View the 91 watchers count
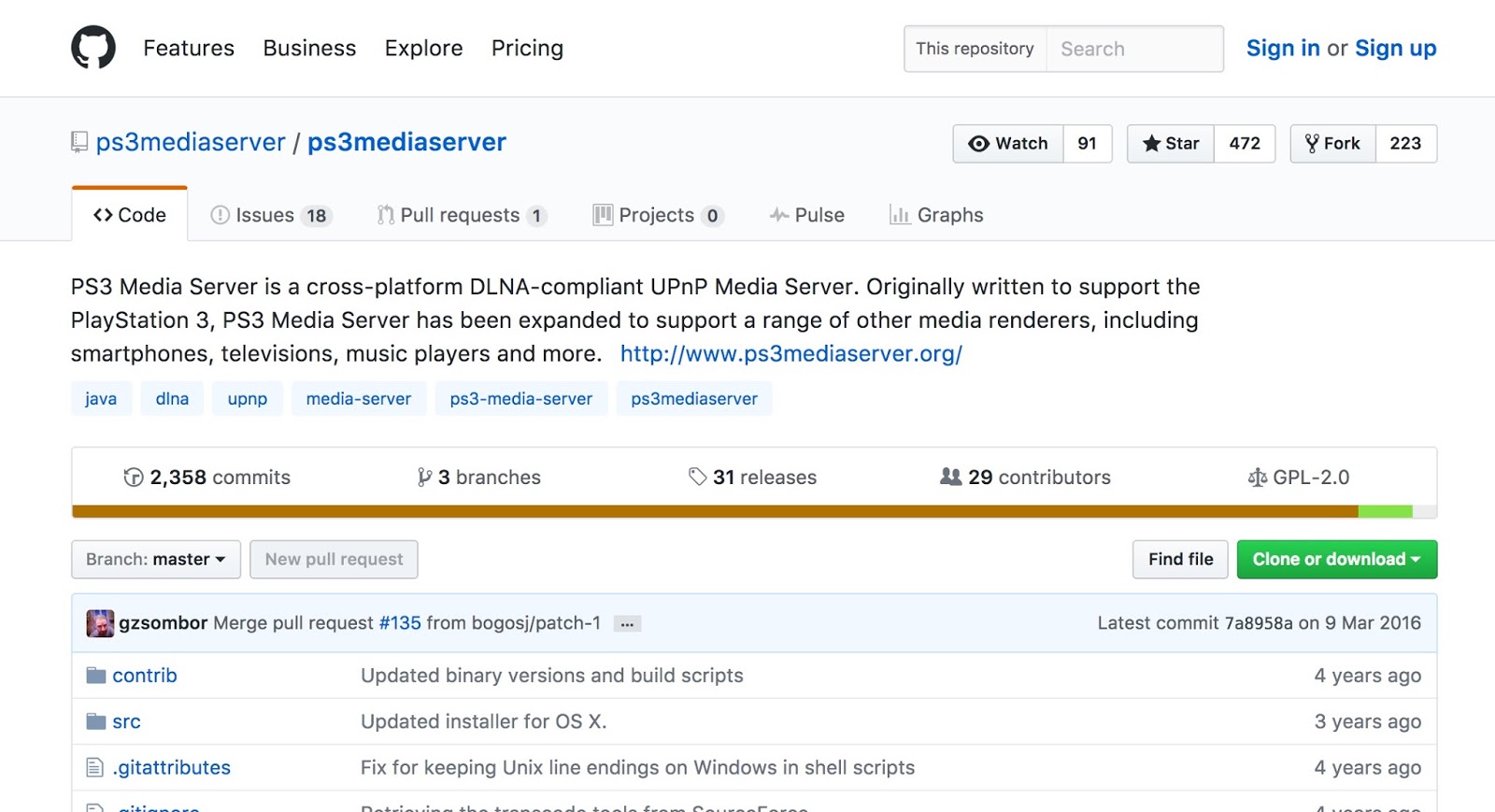 click(1088, 144)
